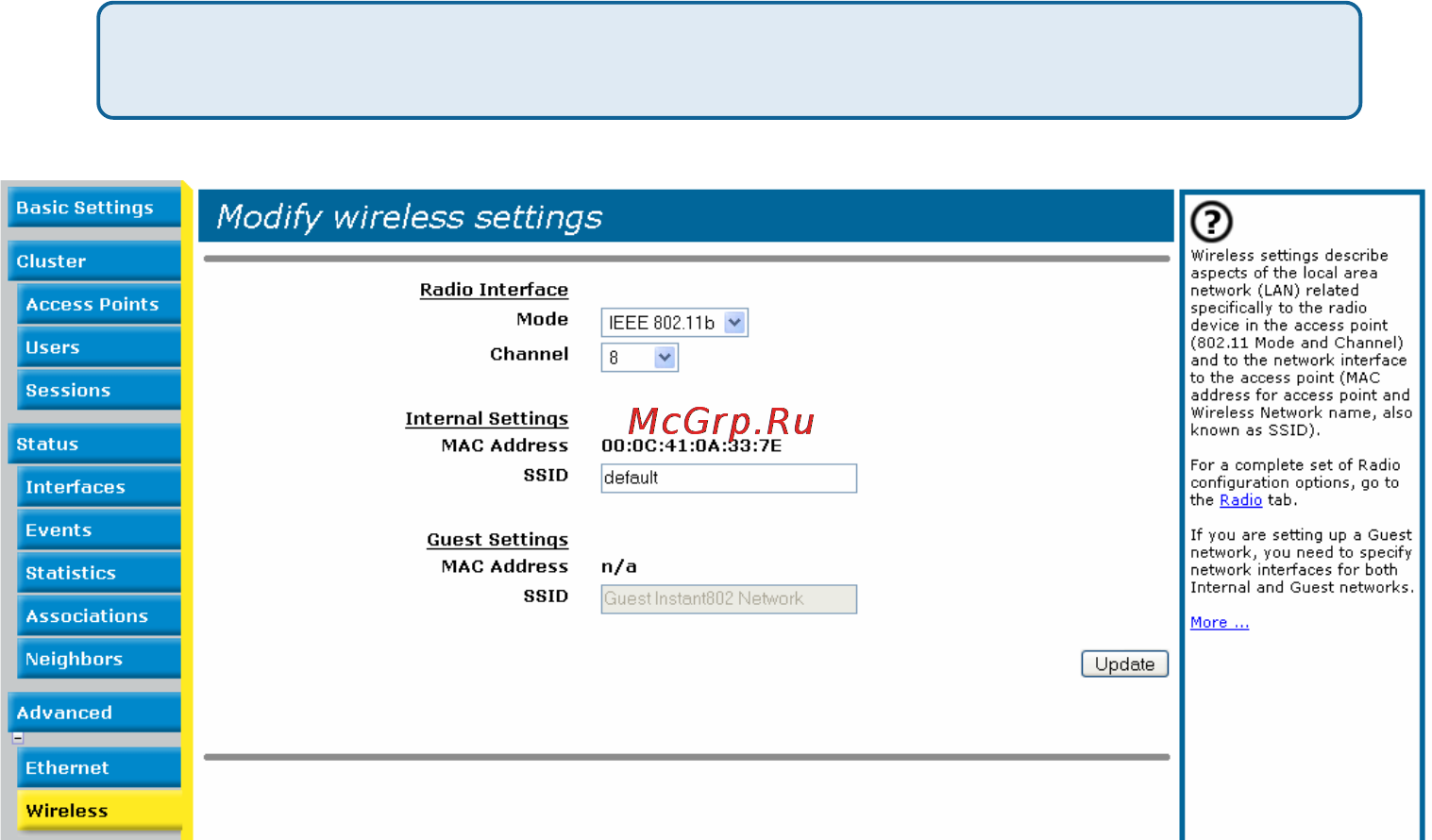This screenshot has height=840, width=1432.
Task: Collapse the Advanced section minus icon
Action: [x=18, y=739]
